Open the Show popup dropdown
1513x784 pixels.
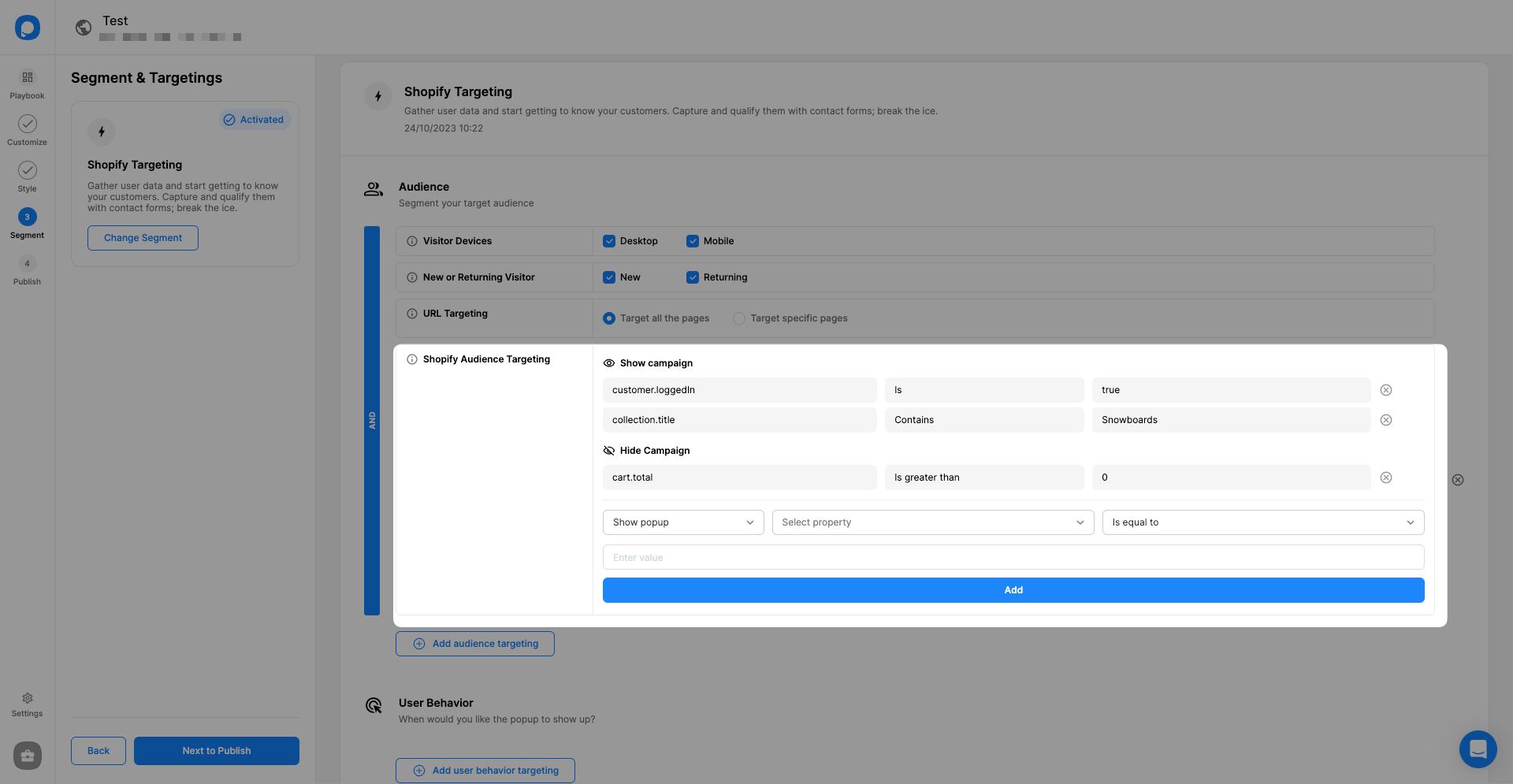[682, 522]
